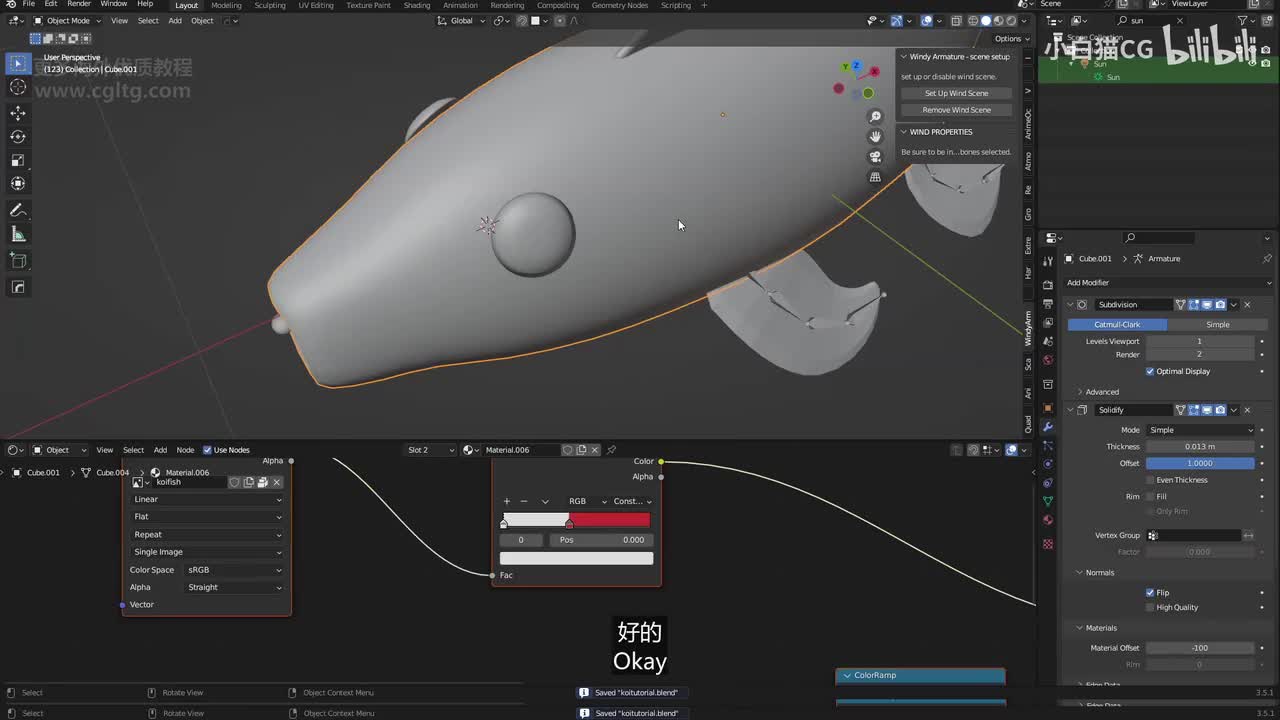
Task: Select the Move tool
Action: coord(18,113)
